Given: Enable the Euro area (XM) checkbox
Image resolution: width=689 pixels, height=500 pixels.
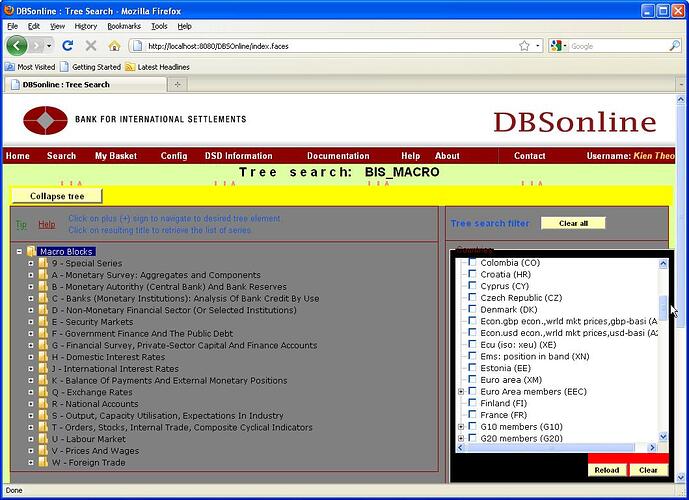Looking at the screenshot, I should tap(472, 379).
